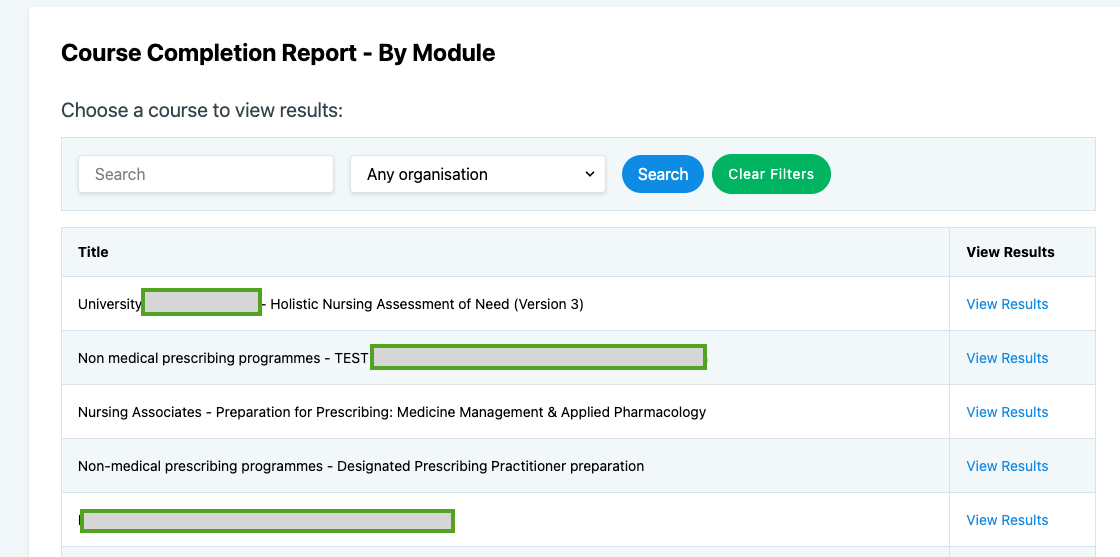Select Non medical prescribing programmes - TEST title
This screenshot has width=1120, height=557.
coord(222,358)
